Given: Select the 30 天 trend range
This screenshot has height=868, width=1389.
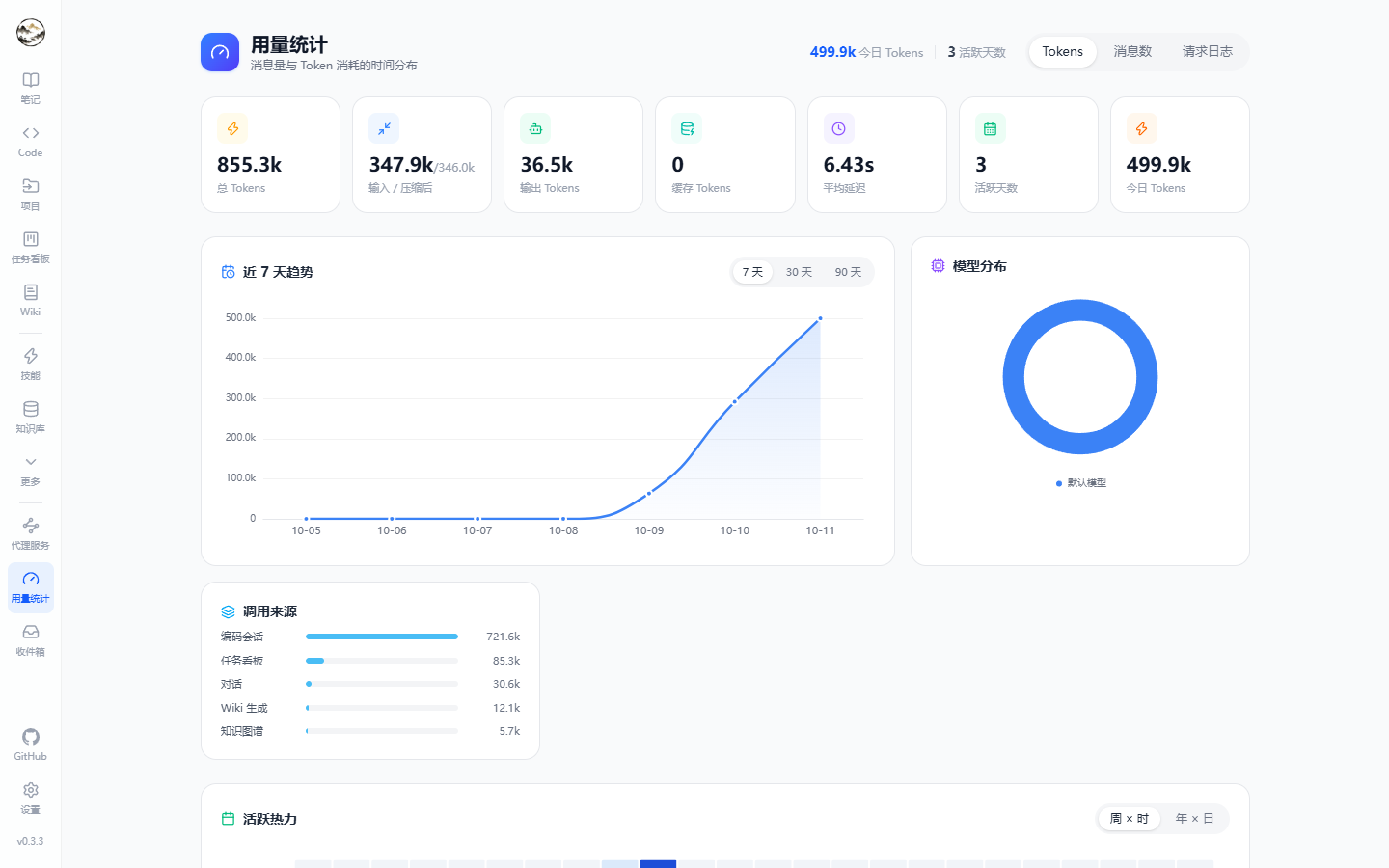Looking at the screenshot, I should tap(799, 272).
